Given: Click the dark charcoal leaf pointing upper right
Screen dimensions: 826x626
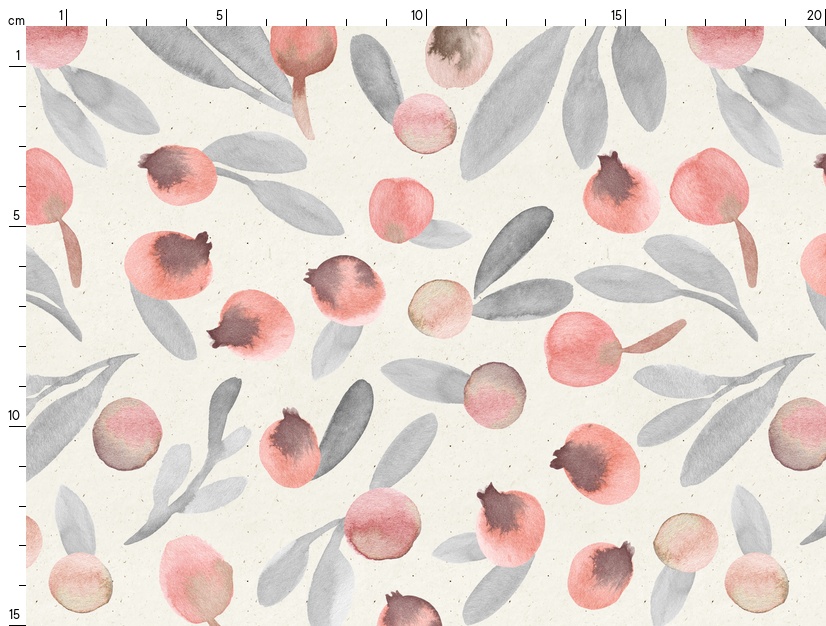Looking at the screenshot, I should pyautogui.click(x=514, y=248).
